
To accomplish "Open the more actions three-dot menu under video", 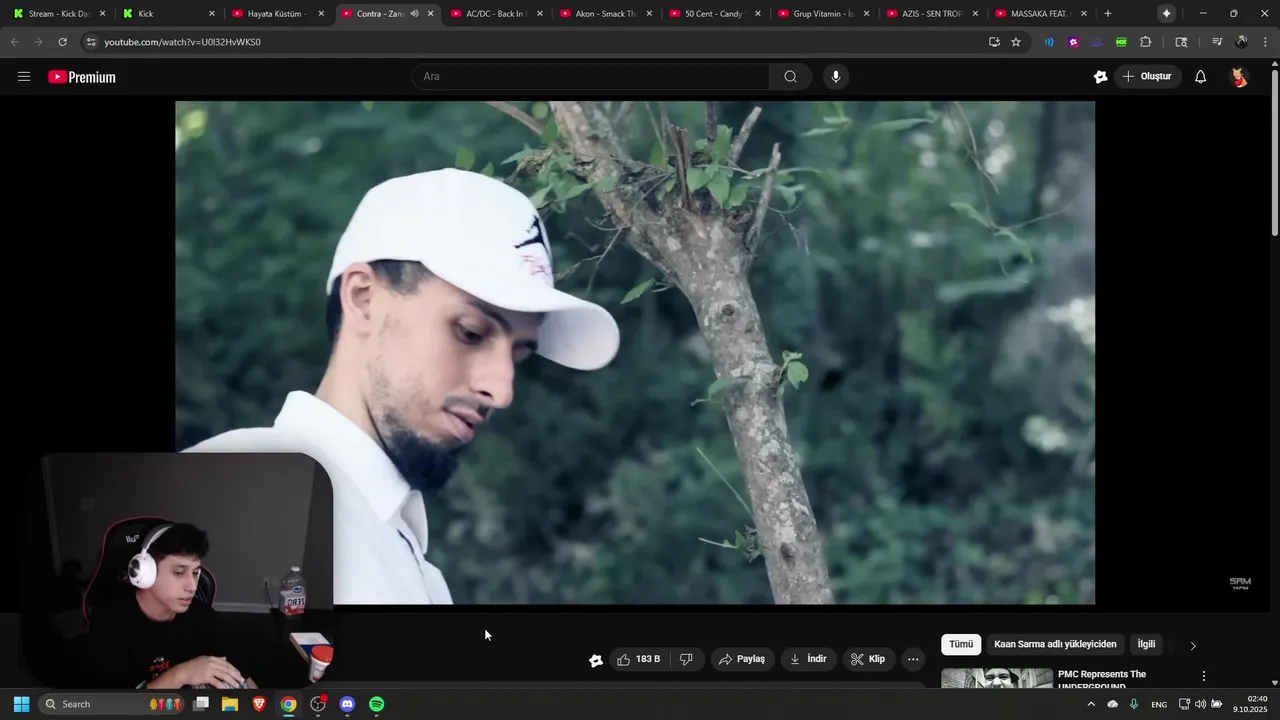I will pos(913,659).
